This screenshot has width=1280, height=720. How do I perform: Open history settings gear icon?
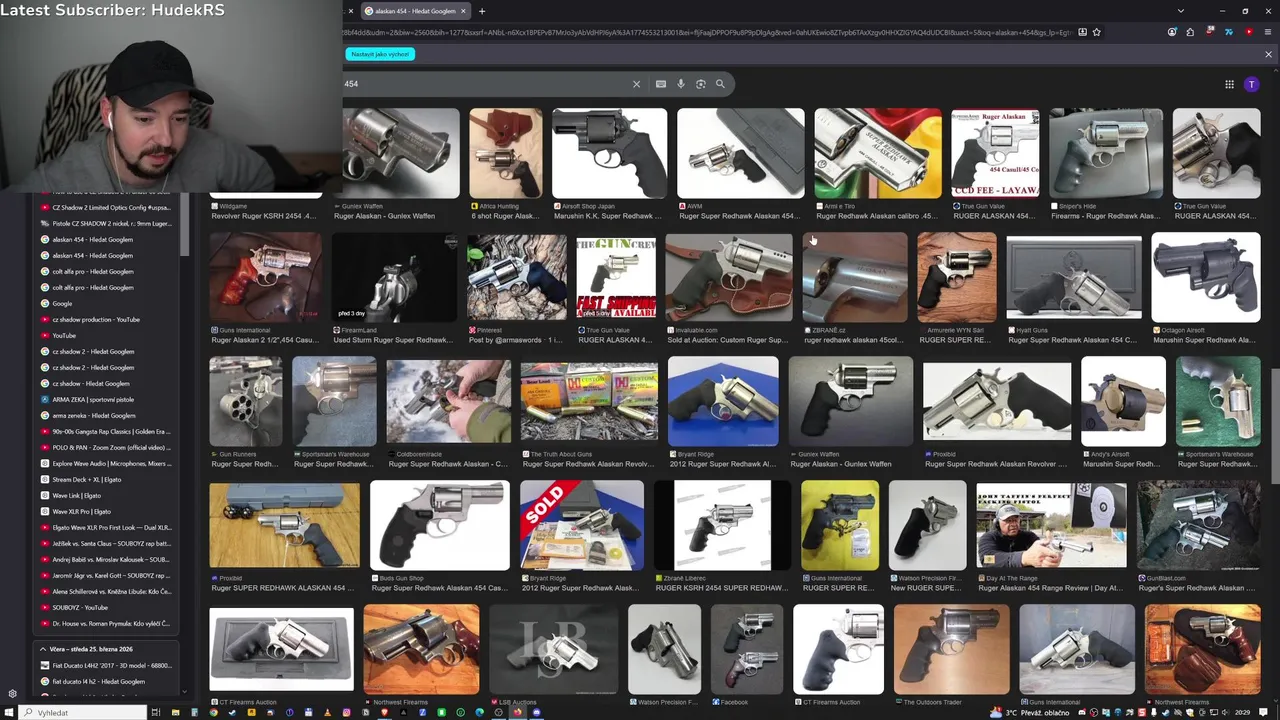coord(12,693)
